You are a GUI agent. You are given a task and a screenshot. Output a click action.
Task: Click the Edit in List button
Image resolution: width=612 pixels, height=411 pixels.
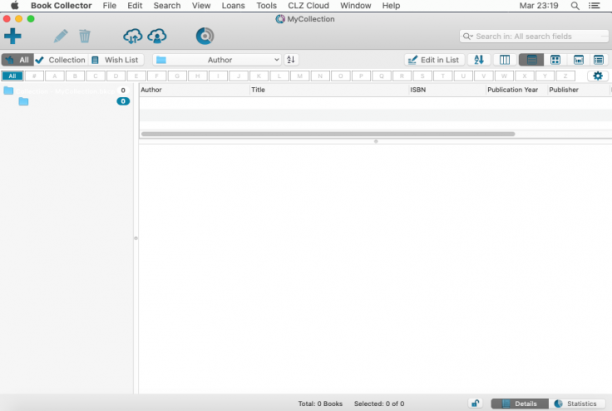(x=434, y=60)
